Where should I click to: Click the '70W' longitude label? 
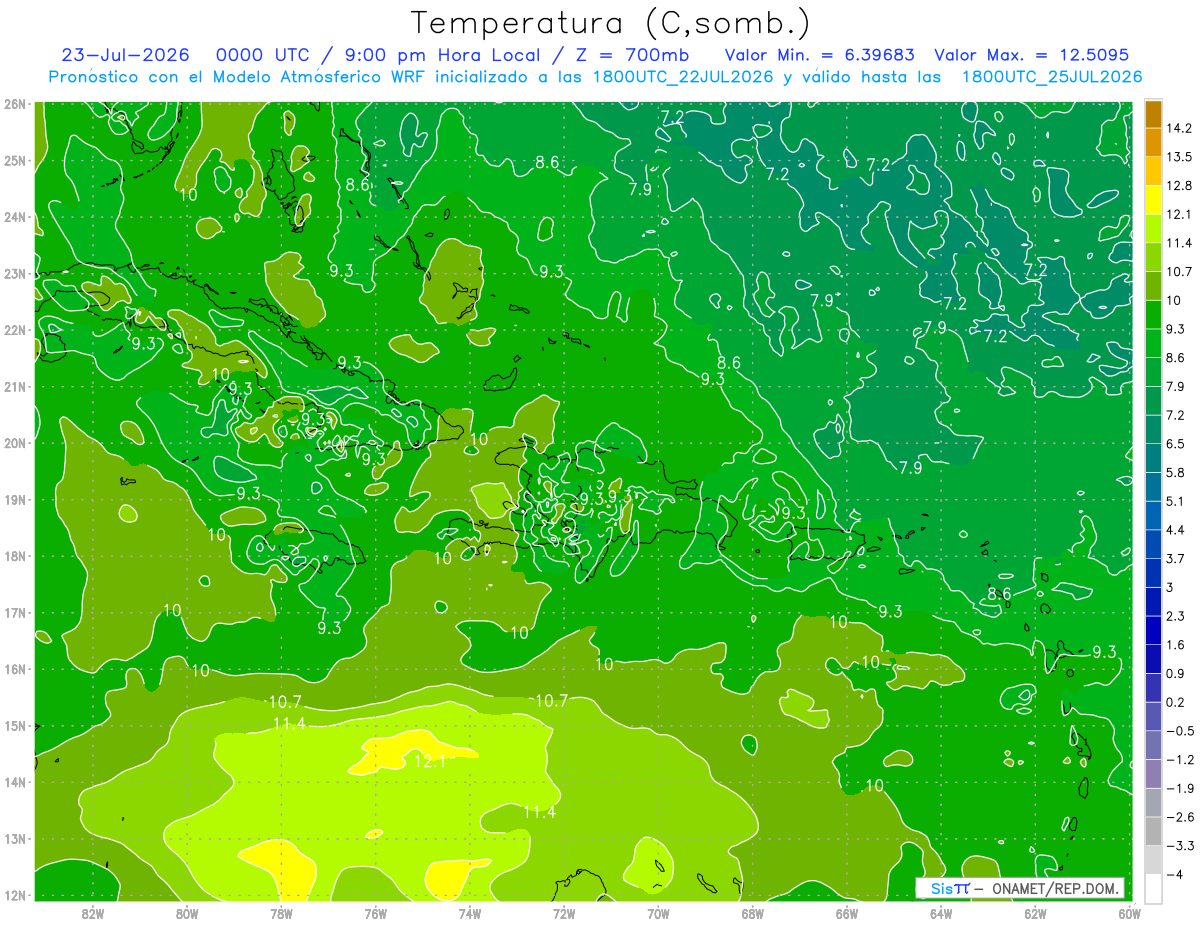click(x=658, y=913)
